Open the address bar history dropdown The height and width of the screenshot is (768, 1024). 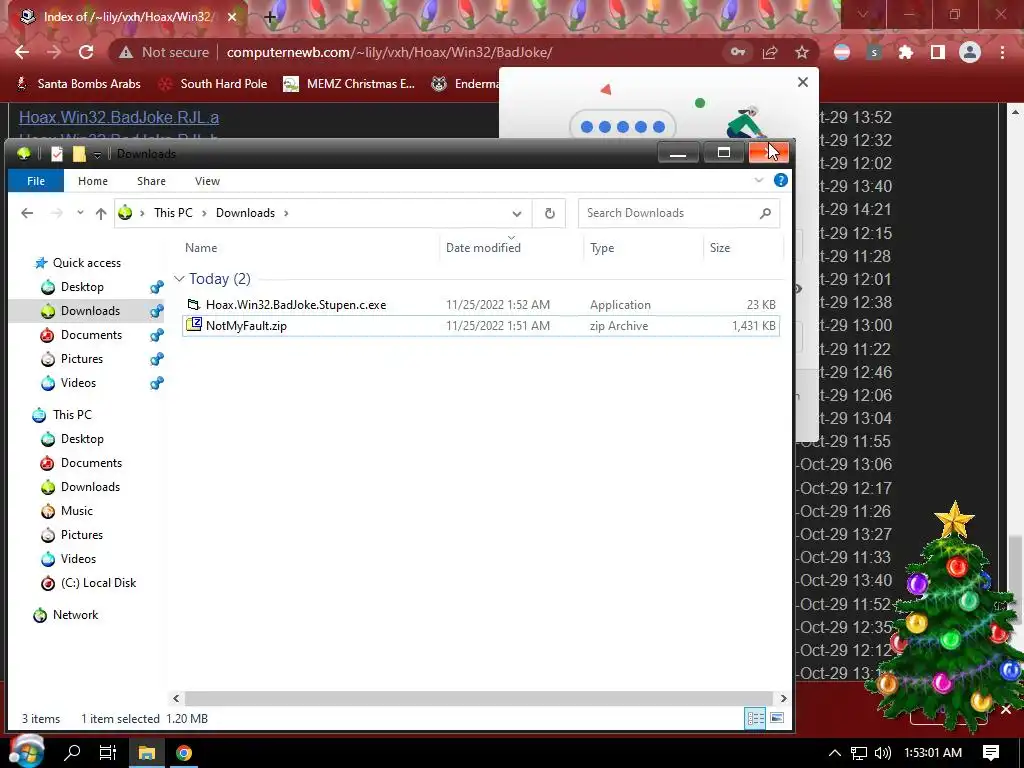[x=517, y=214]
